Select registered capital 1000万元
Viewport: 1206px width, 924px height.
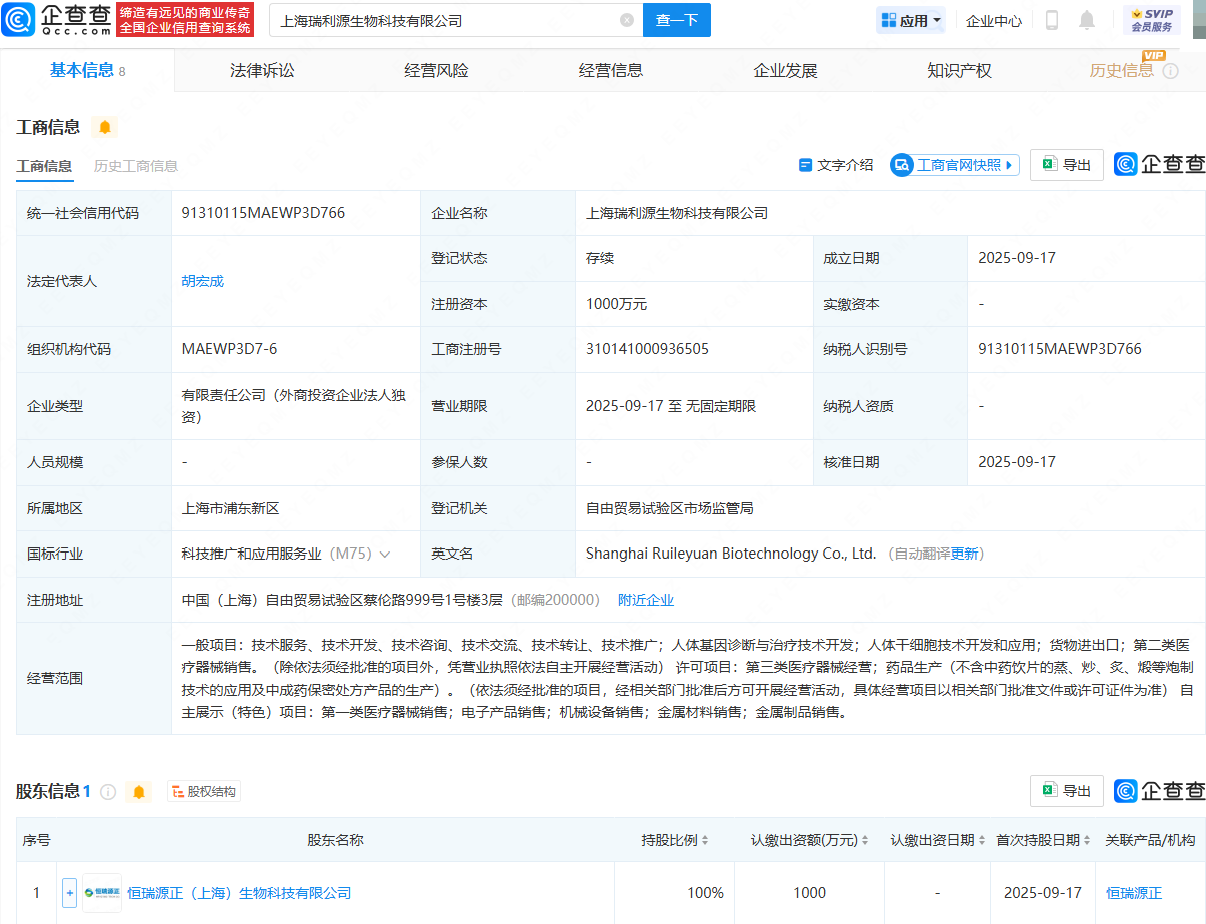pyautogui.click(x=617, y=304)
